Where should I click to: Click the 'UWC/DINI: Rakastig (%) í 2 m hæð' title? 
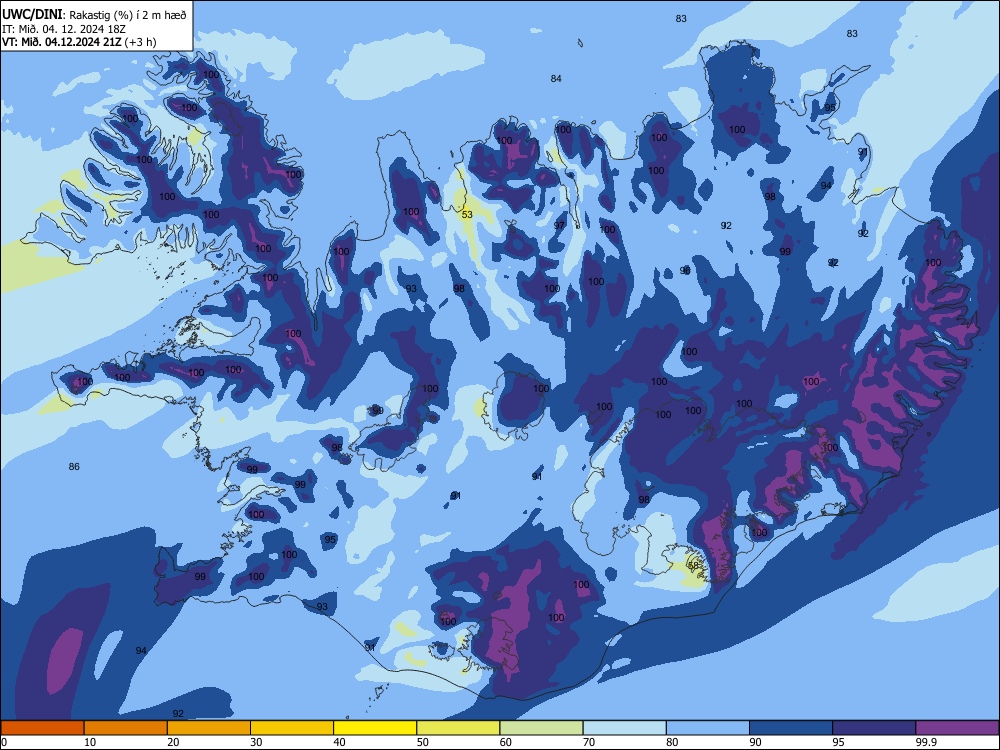(x=94, y=15)
